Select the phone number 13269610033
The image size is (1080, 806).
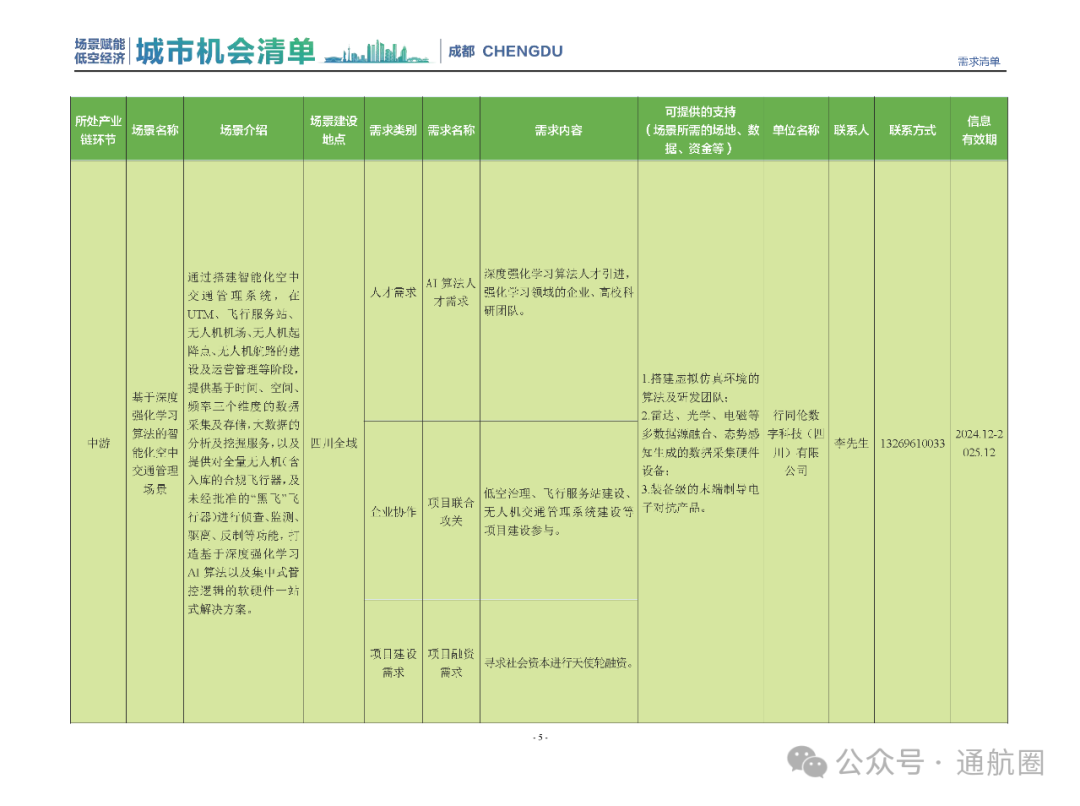[x=913, y=443]
